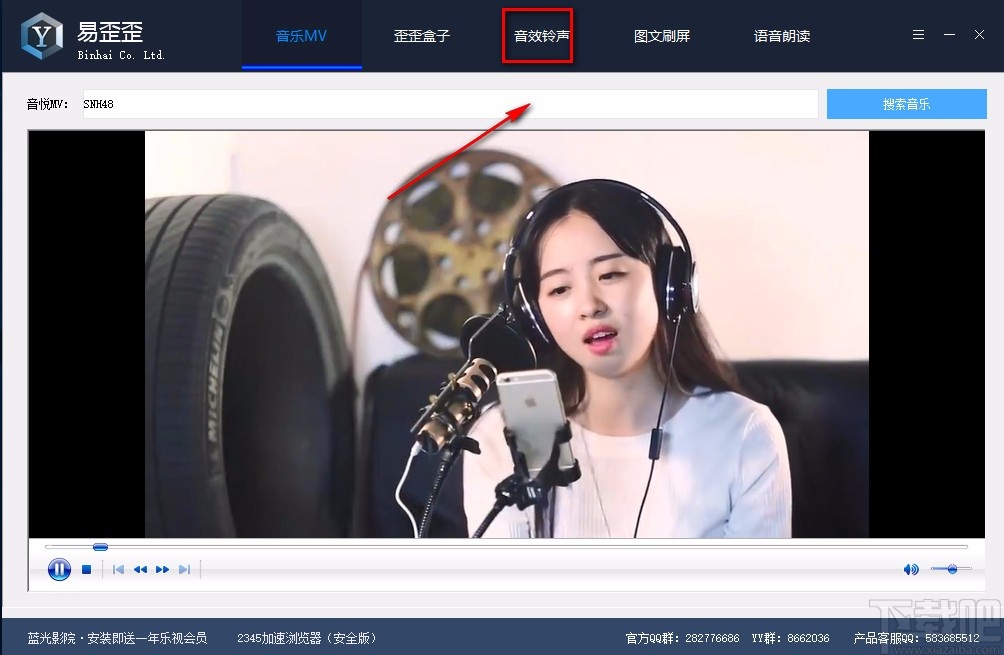Stop playback with the stop icon

[87, 569]
